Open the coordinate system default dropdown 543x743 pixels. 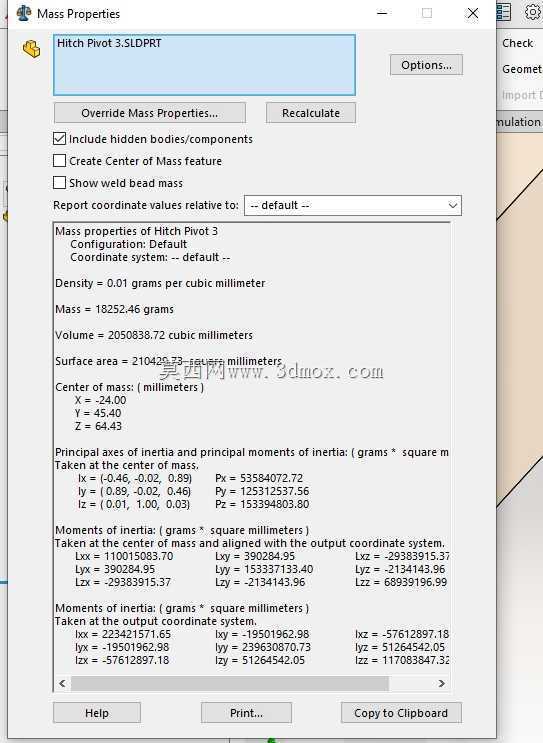tap(353, 206)
